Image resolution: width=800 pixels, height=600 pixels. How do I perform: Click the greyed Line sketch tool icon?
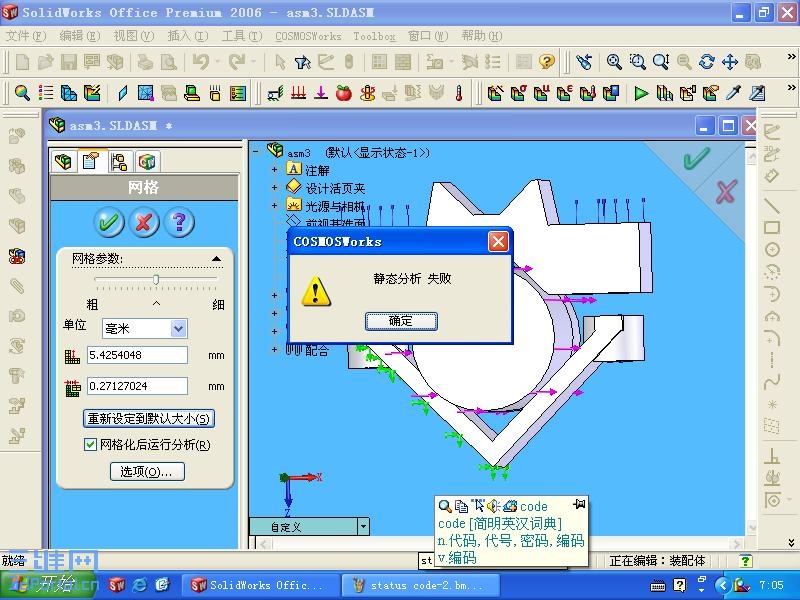[771, 206]
